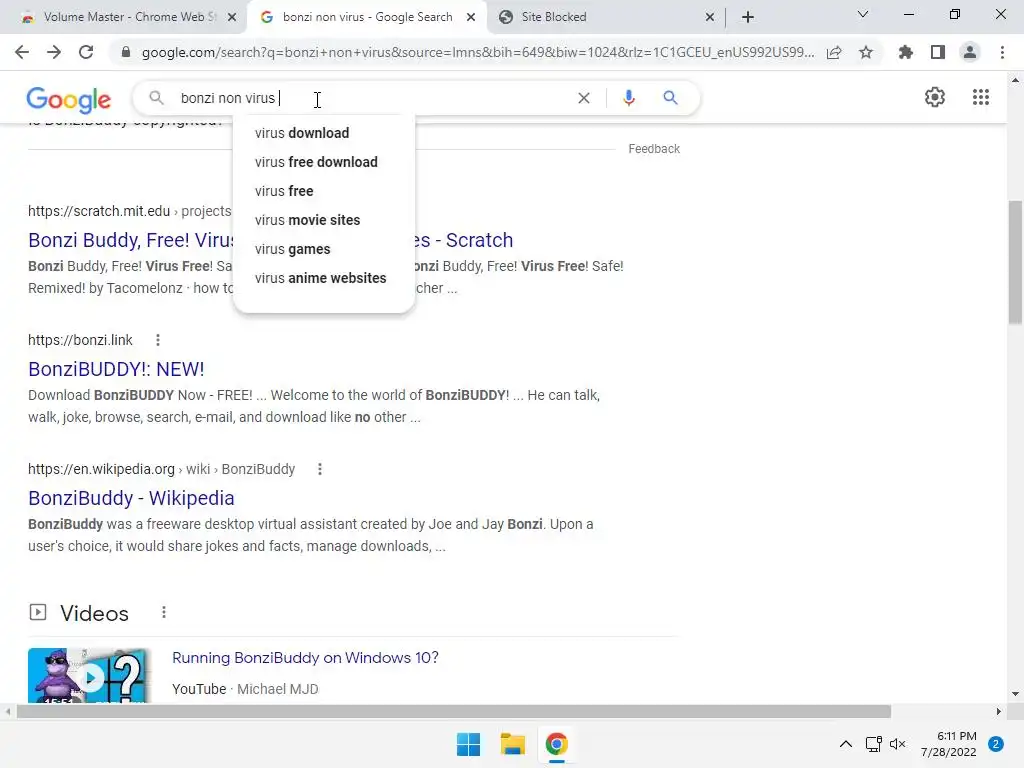Reload the current page
Viewport: 1024px width, 768px height.
click(86, 52)
